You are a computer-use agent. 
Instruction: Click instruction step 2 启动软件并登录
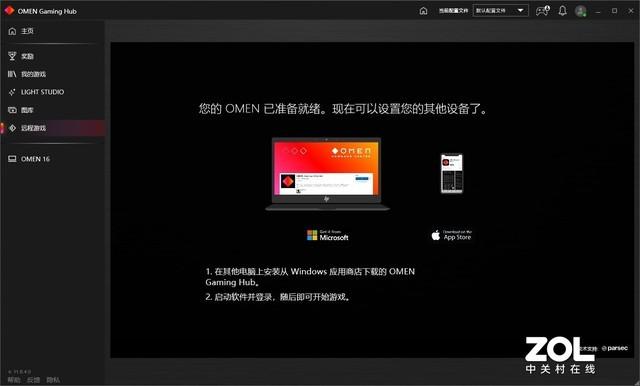[278, 297]
